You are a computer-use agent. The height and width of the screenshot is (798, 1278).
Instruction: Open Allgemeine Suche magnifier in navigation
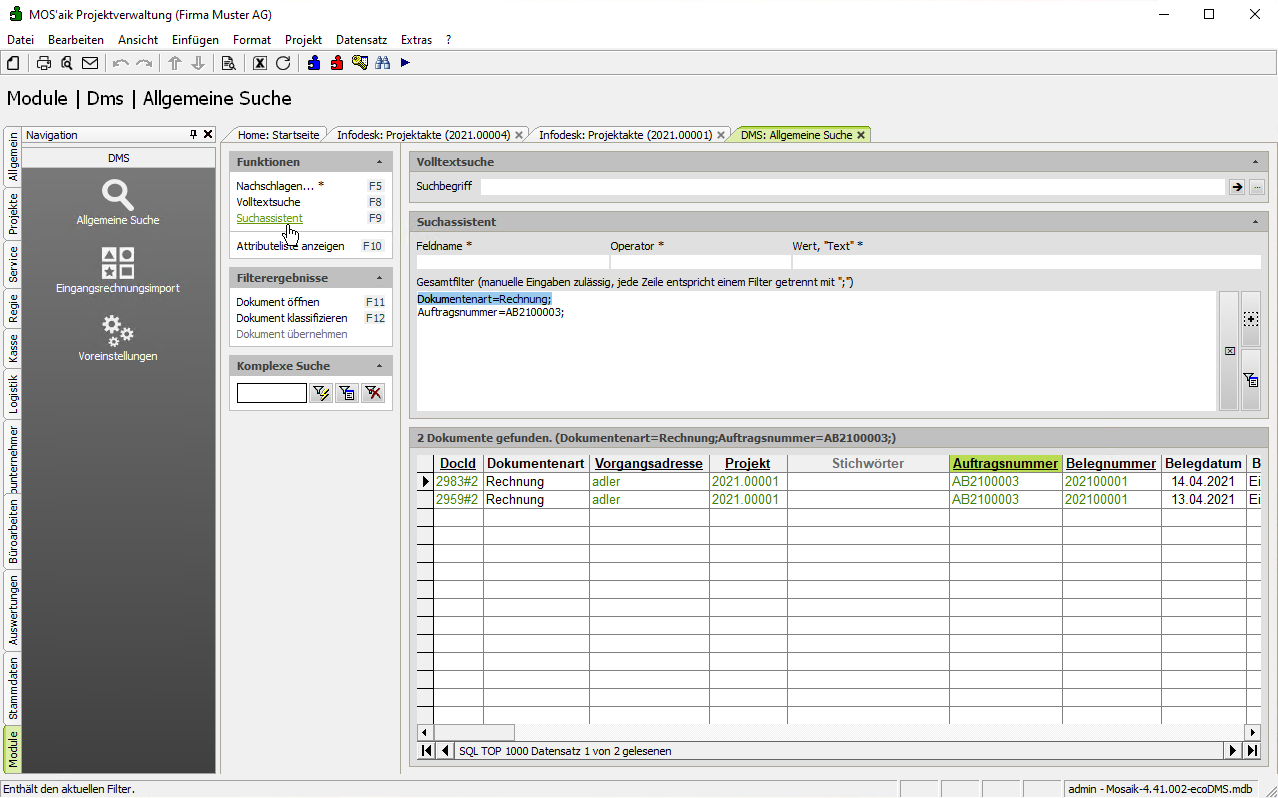(x=118, y=196)
